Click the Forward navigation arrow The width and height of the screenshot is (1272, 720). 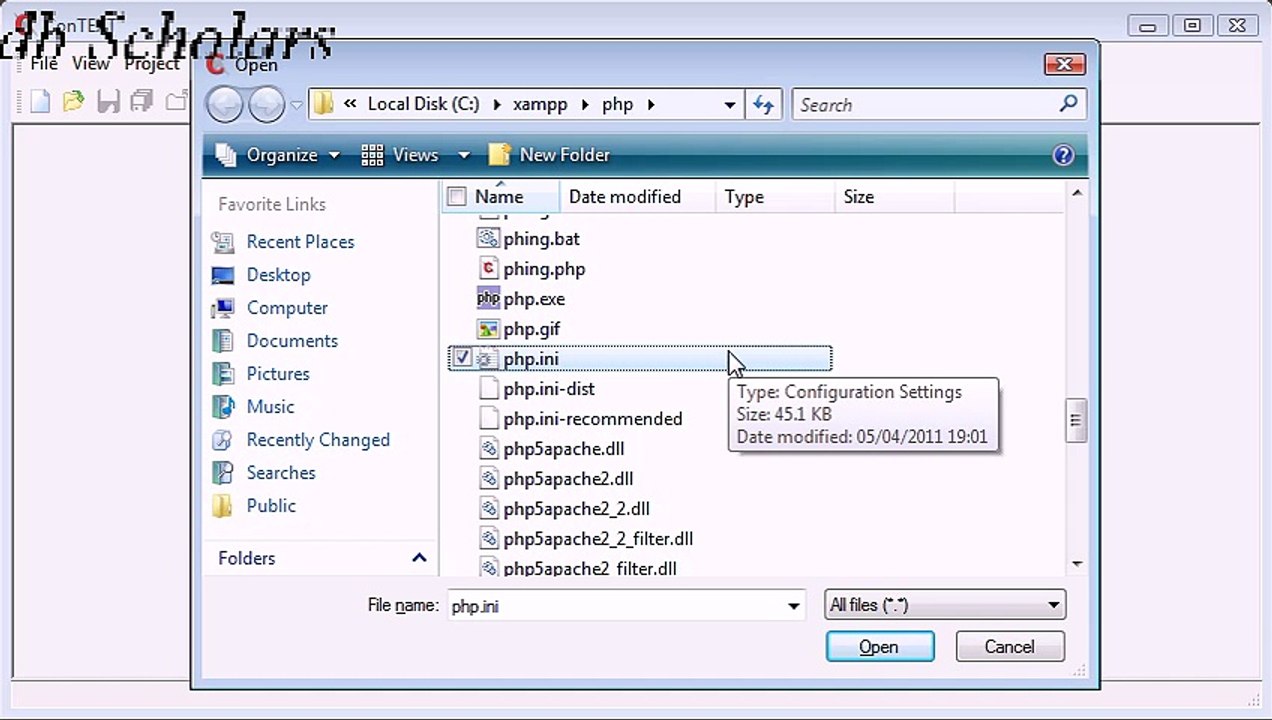tap(266, 104)
